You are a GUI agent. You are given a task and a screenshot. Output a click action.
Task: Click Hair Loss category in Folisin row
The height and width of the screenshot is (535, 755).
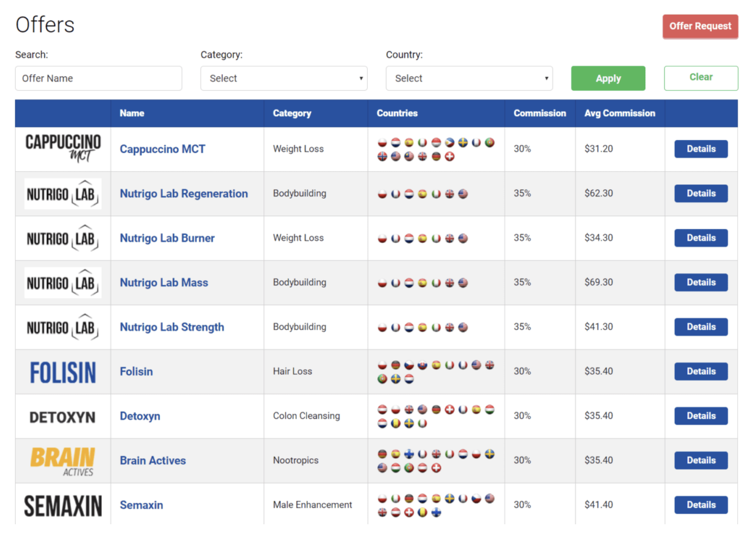[x=292, y=371]
